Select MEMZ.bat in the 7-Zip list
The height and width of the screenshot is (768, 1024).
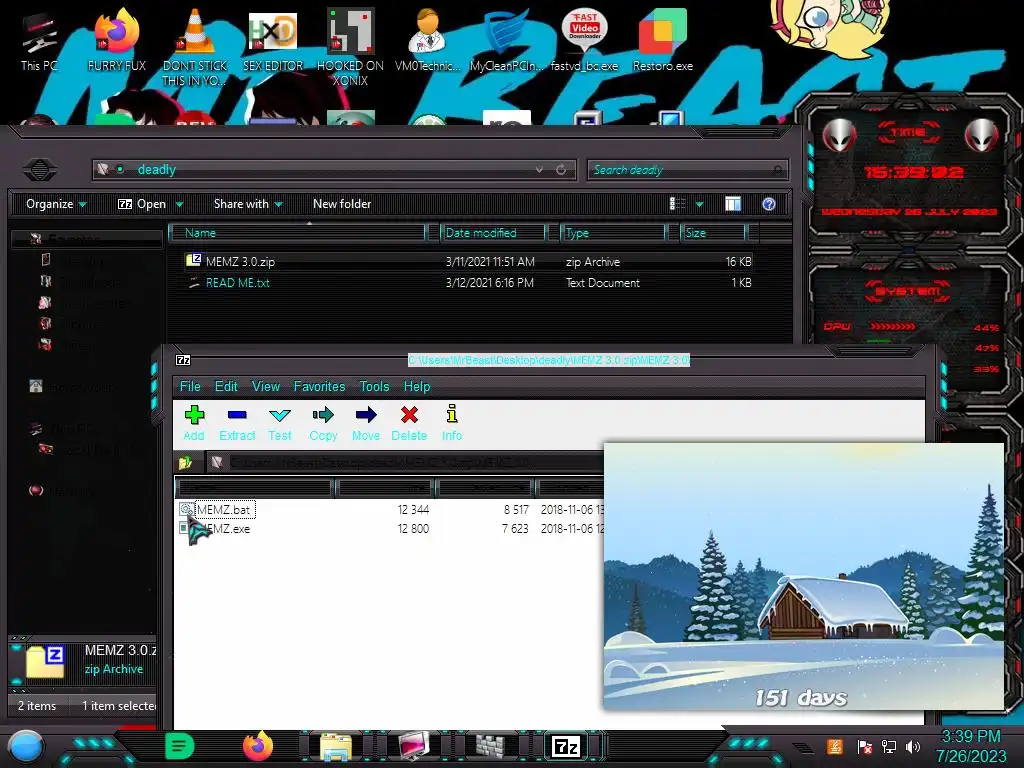click(x=223, y=509)
